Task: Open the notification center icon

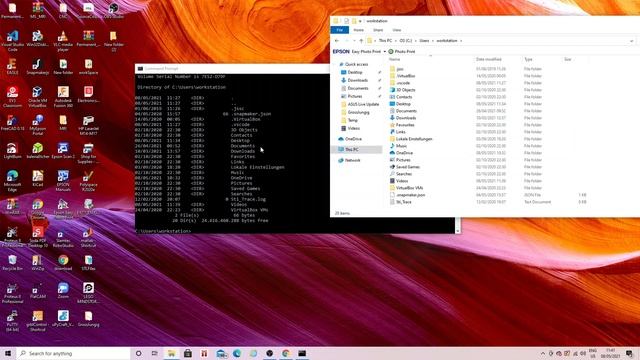Action: [x=629, y=353]
